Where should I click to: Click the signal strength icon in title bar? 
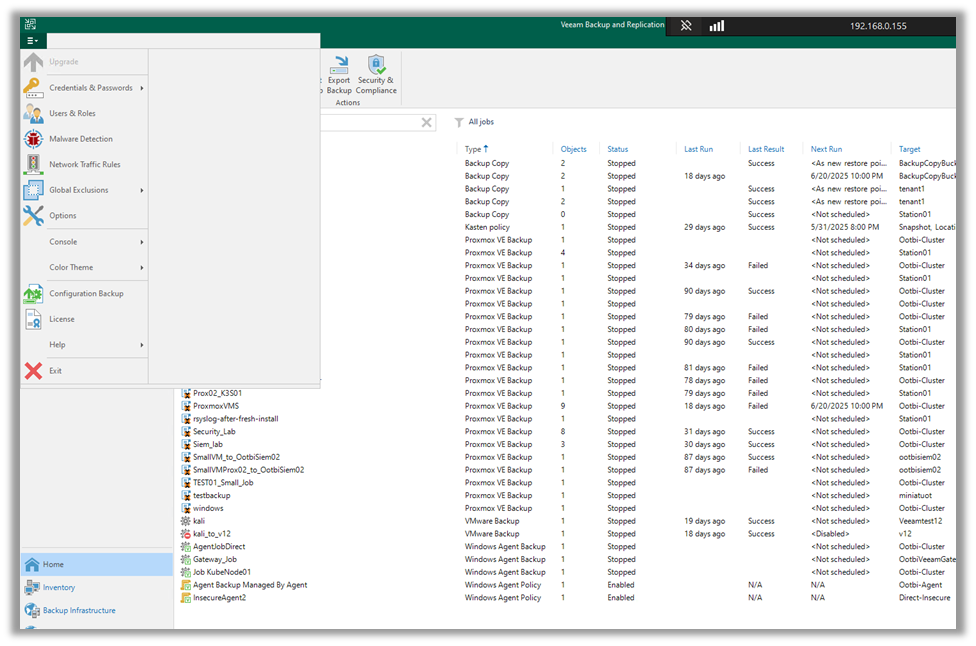716,25
